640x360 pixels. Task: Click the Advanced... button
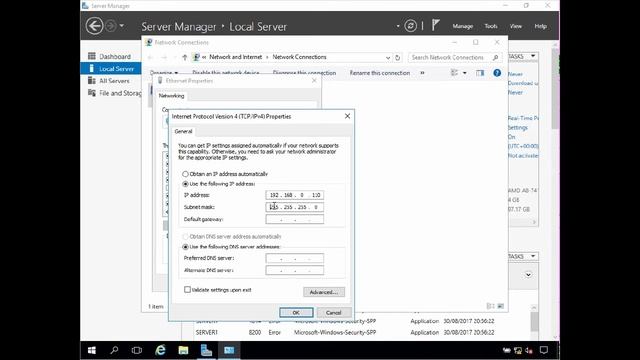click(324, 292)
